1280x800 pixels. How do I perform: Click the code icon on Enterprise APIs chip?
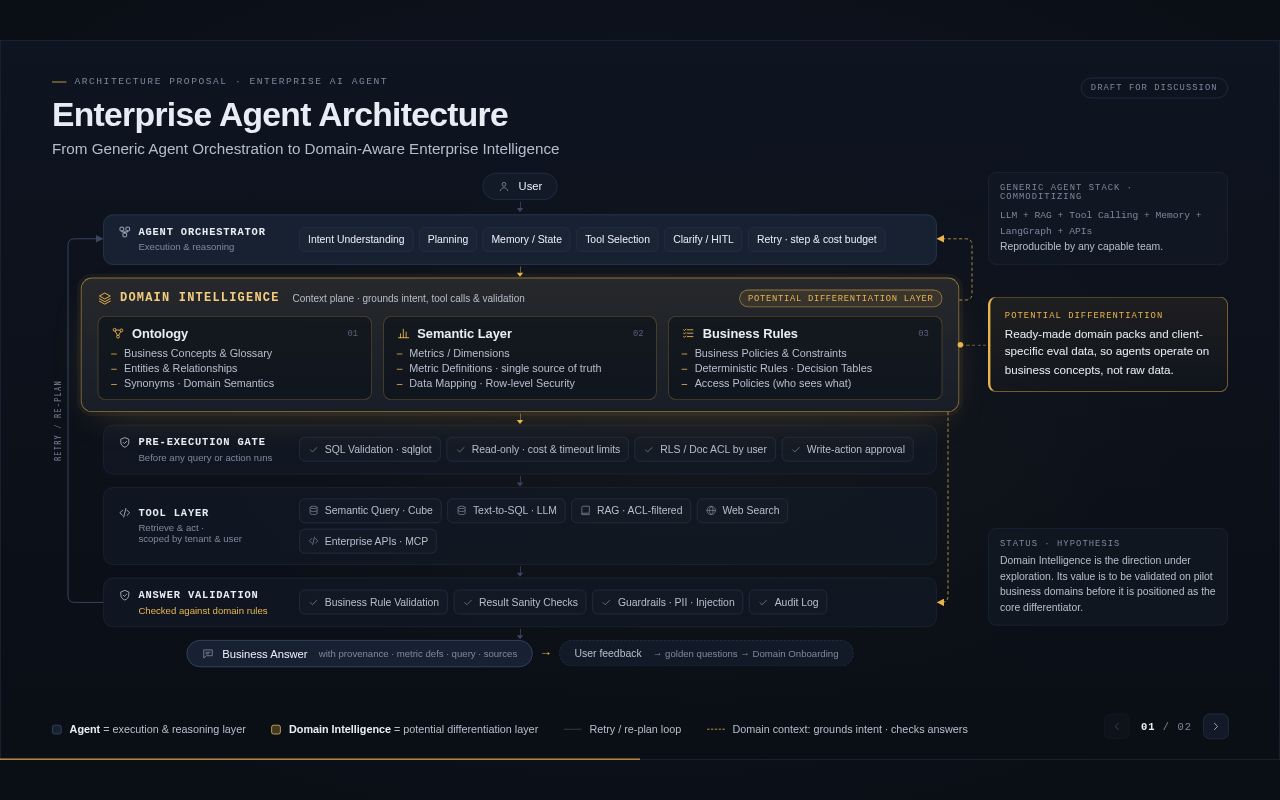[x=314, y=541]
